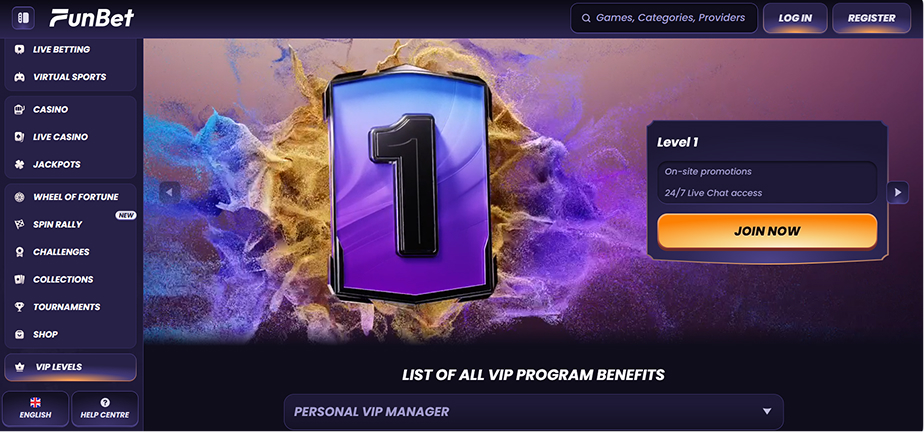Expand the Personal VIP Manager dropdown
This screenshot has width=924, height=432.
[533, 411]
